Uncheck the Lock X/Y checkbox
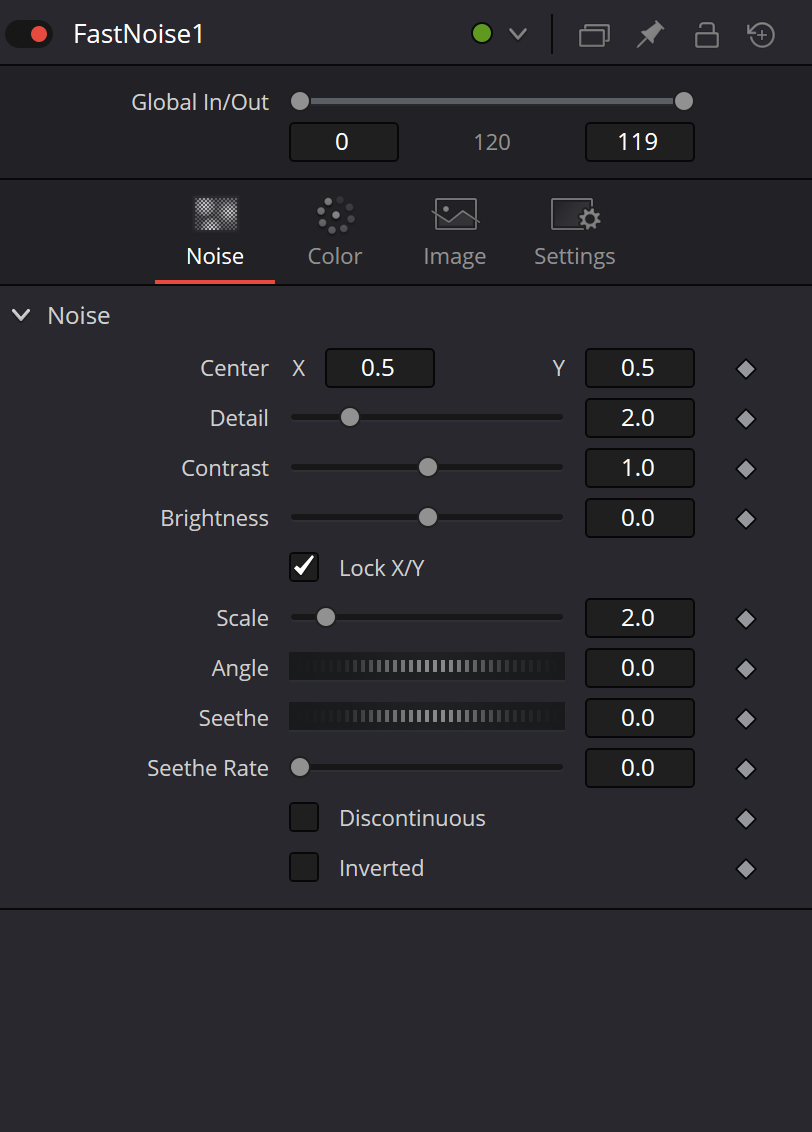Image resolution: width=812 pixels, height=1132 pixels. [304, 567]
